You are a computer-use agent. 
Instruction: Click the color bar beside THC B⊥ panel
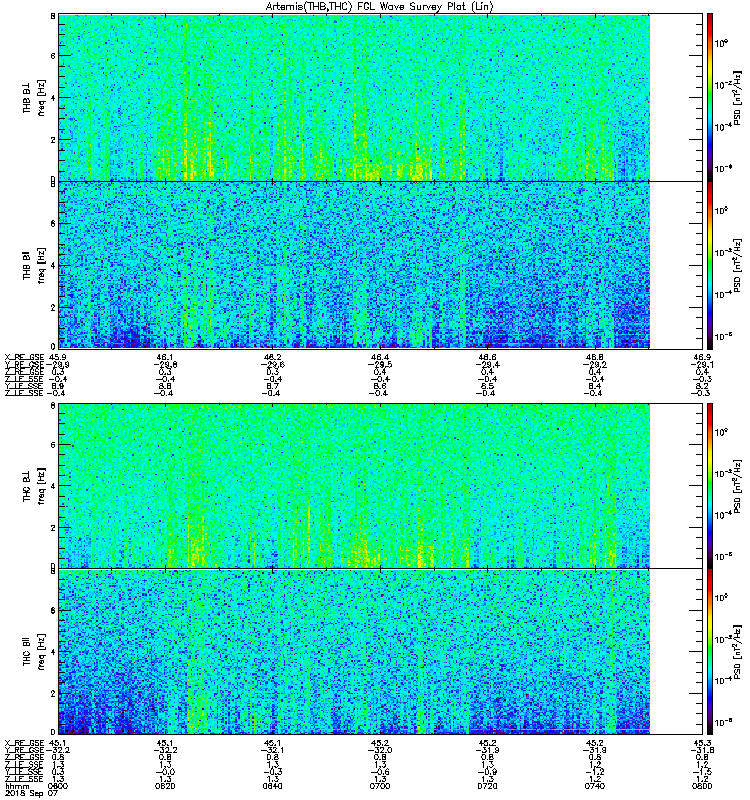pyautogui.click(x=710, y=486)
